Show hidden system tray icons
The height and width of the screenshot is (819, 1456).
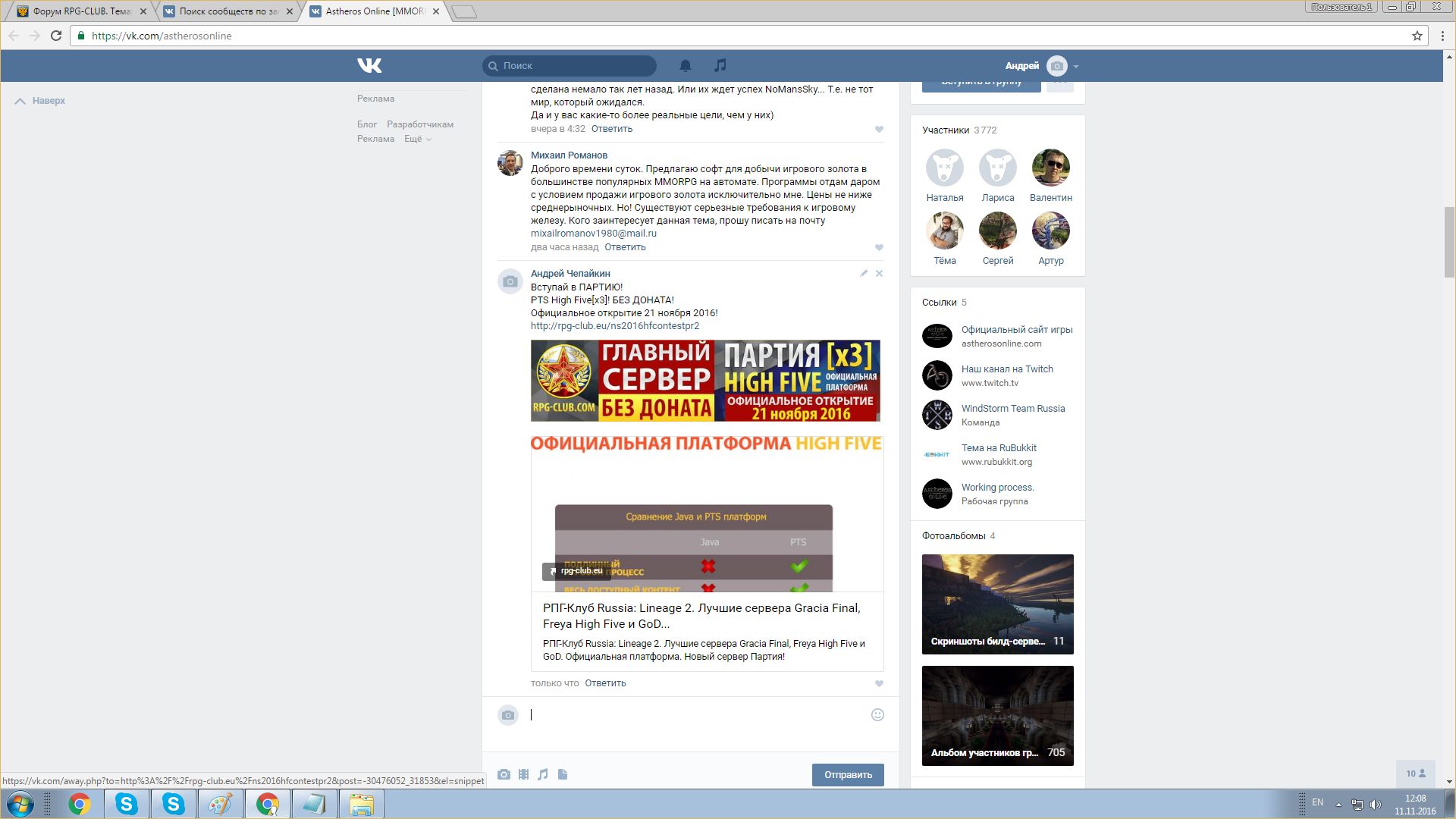(x=1338, y=805)
